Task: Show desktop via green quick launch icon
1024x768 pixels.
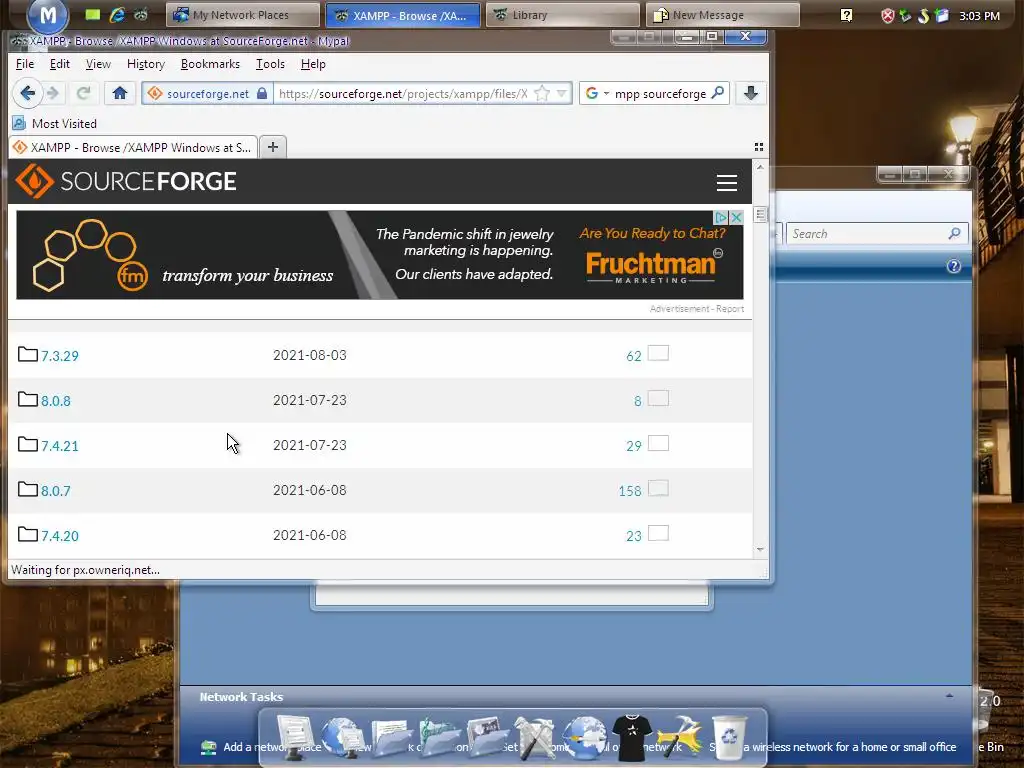Action: [x=93, y=14]
